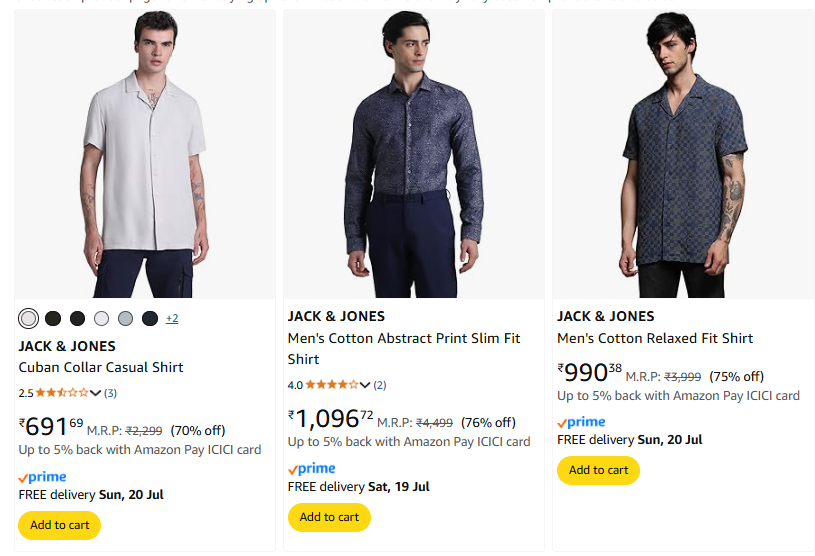Image resolution: width=815 pixels, height=556 pixels.
Task: View the 3 reviews for Cuban Collar shirt
Action: click(111, 393)
